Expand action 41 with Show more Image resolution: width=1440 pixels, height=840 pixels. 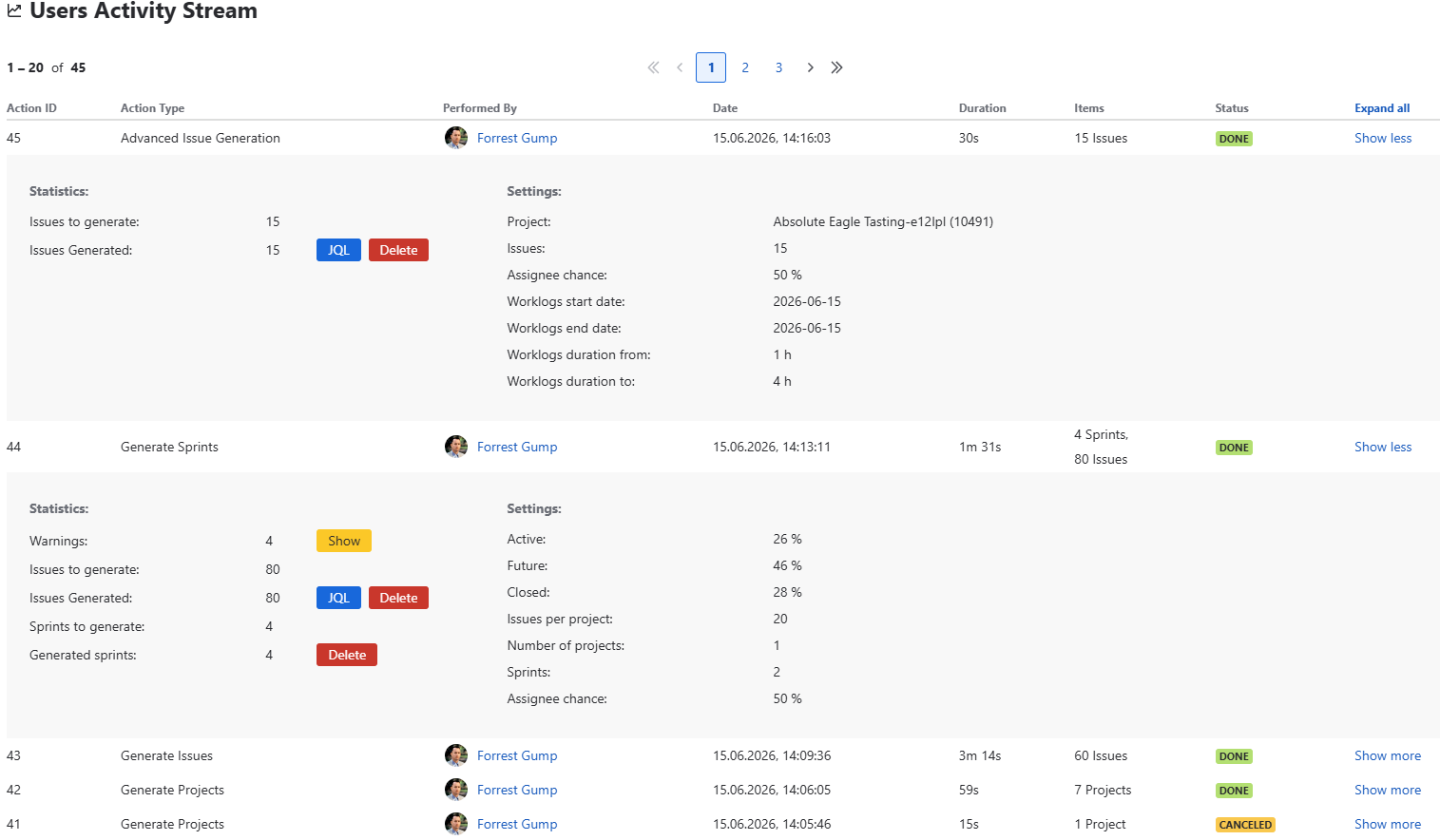tap(1388, 824)
